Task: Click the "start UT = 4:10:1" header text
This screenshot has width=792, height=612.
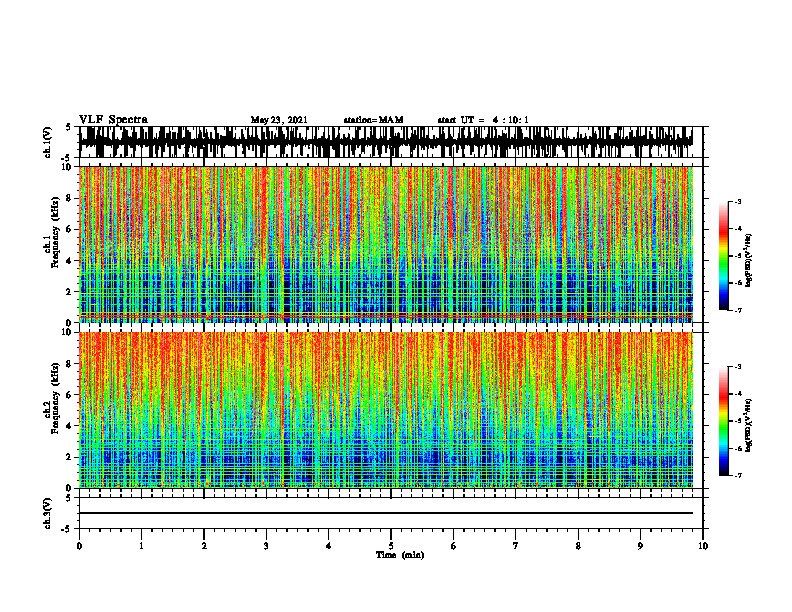Action: [483, 120]
